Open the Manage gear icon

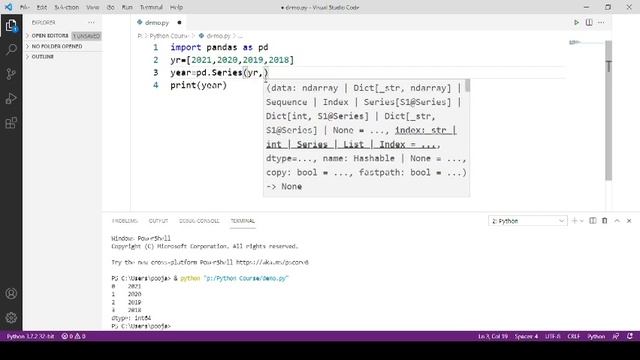[11, 318]
